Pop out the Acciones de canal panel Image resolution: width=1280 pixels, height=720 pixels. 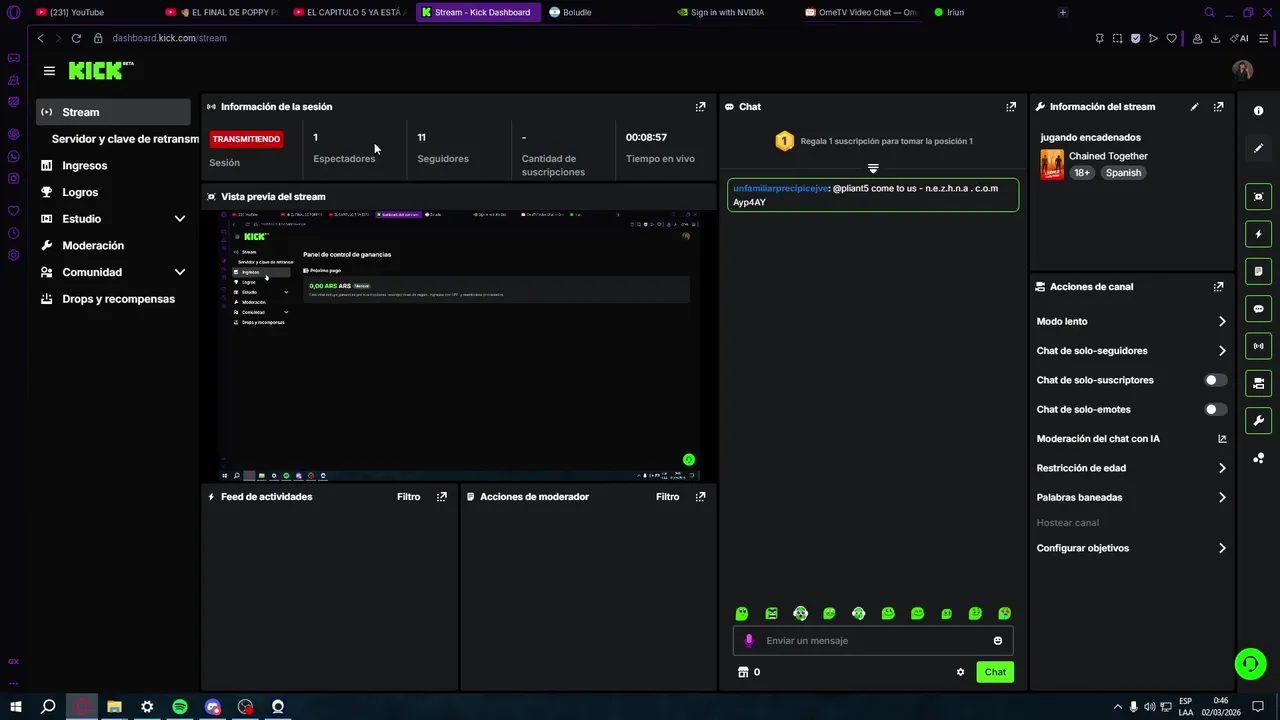1218,286
